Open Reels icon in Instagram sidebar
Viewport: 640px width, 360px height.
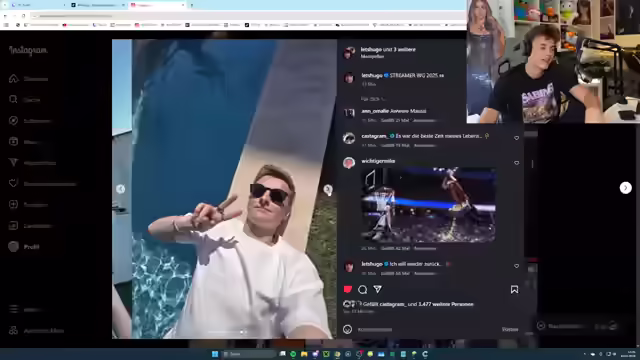click(13, 142)
